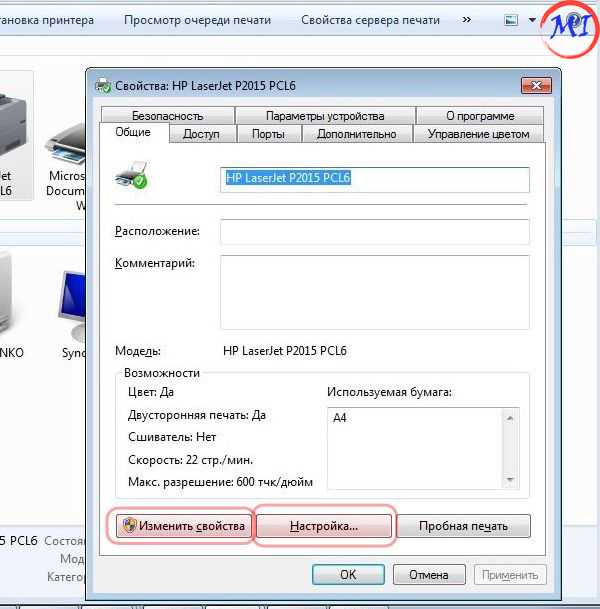
Task: Open Настройка... printer preferences
Action: tap(324, 526)
